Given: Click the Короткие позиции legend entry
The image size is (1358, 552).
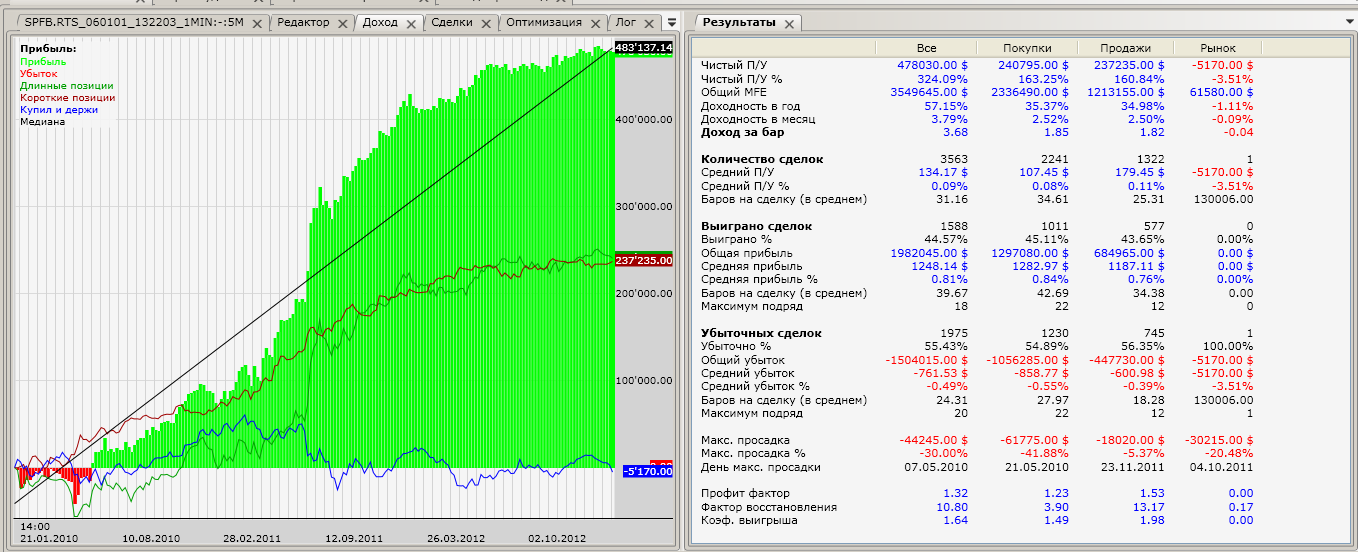Looking at the screenshot, I should [67, 98].
